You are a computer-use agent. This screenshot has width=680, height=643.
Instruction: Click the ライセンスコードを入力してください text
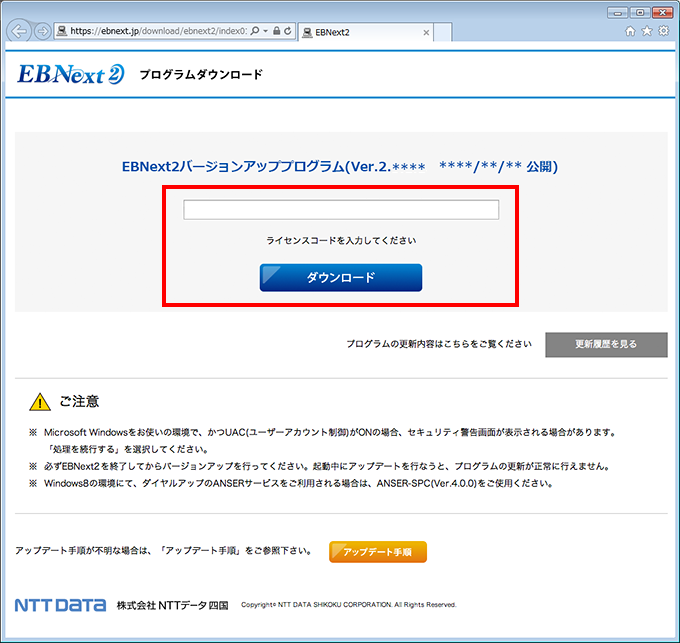tap(341, 241)
